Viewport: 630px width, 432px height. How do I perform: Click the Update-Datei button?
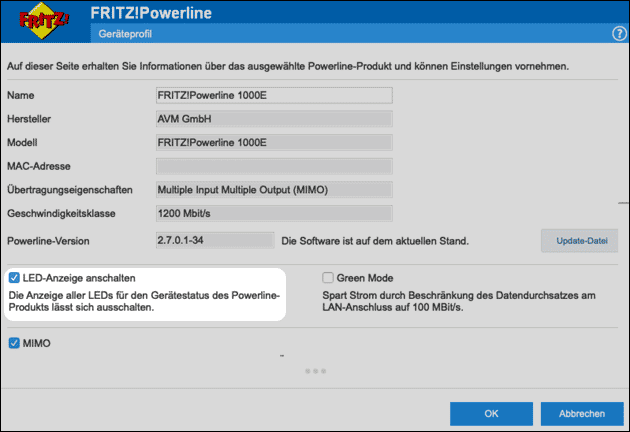pyautogui.click(x=579, y=241)
